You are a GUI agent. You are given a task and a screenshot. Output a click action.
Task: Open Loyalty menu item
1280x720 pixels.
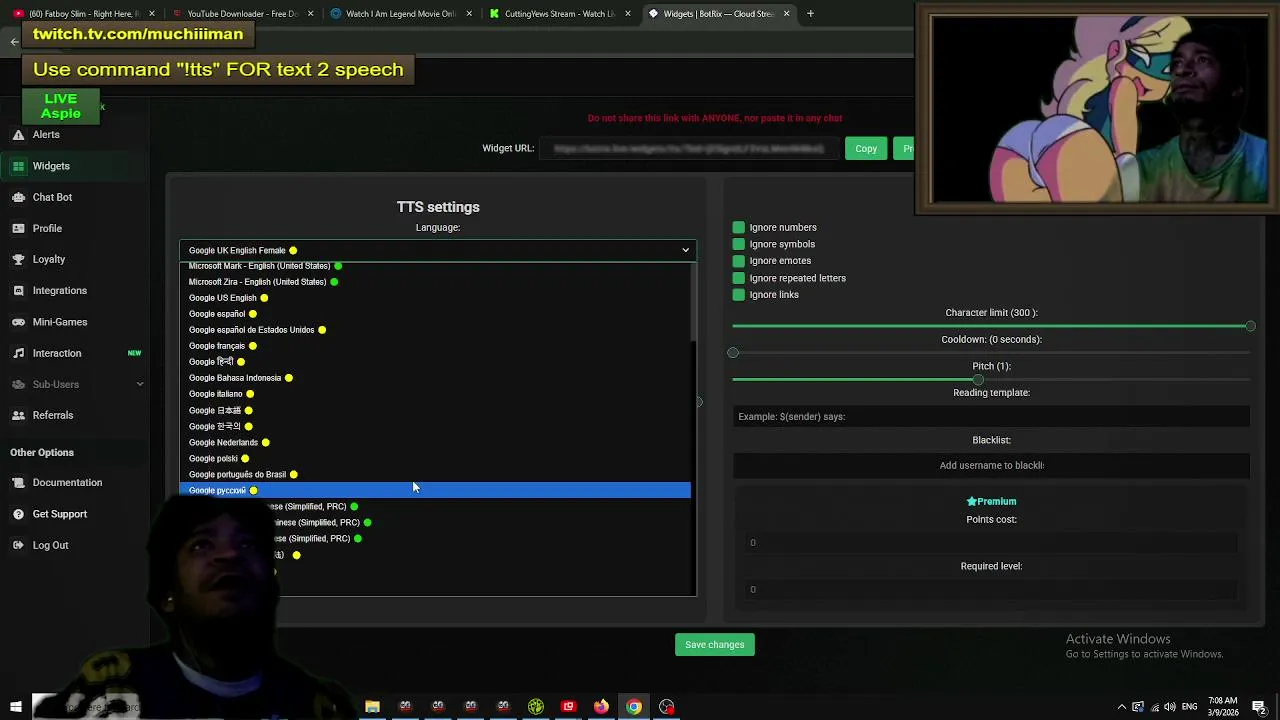coord(49,259)
